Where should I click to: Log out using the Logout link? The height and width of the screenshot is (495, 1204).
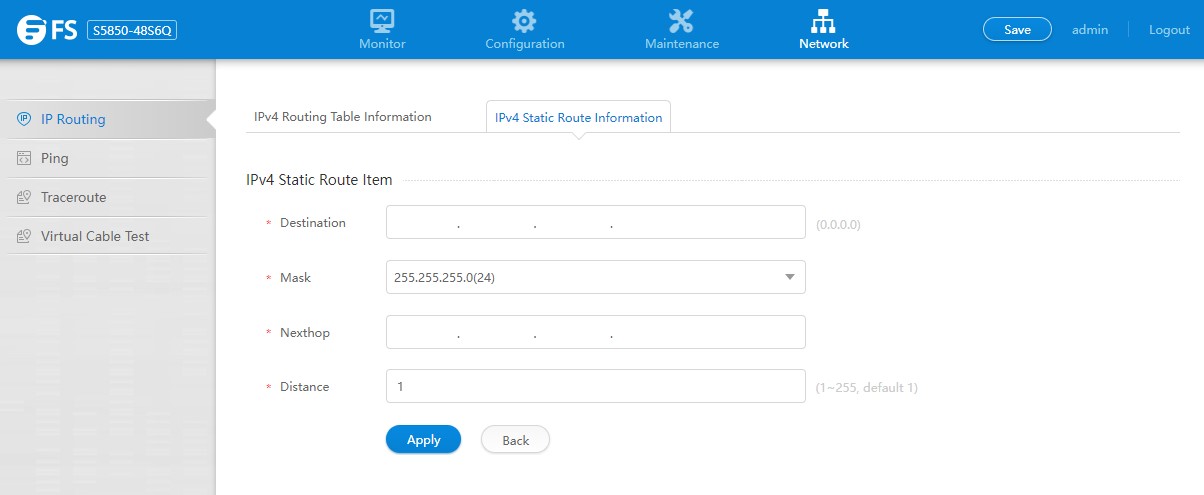click(x=1169, y=30)
